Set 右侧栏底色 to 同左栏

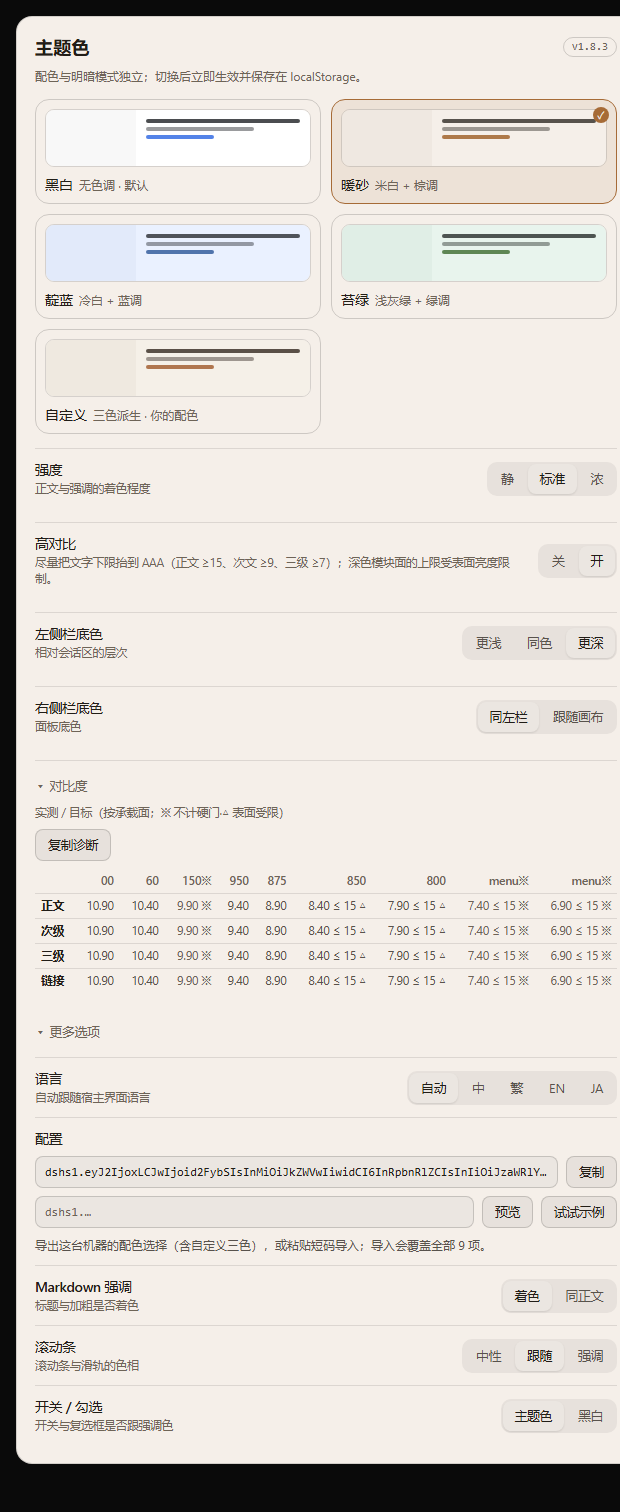coord(508,717)
